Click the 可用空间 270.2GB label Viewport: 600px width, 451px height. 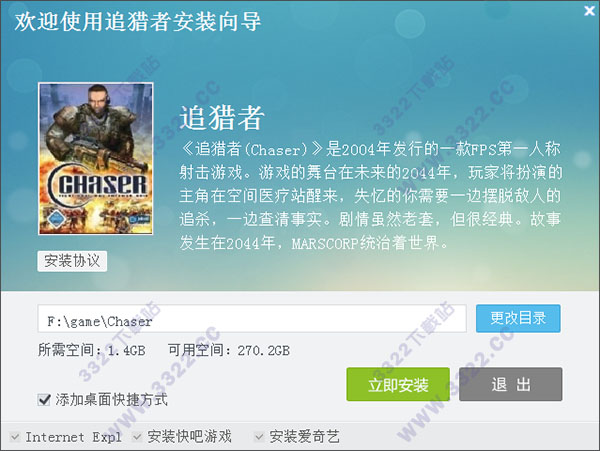(x=229, y=350)
